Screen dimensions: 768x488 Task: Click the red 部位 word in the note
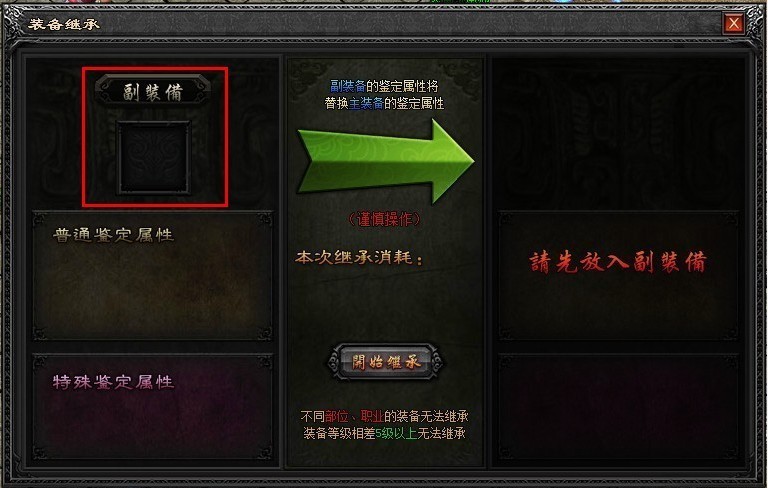pyautogui.click(x=336, y=416)
